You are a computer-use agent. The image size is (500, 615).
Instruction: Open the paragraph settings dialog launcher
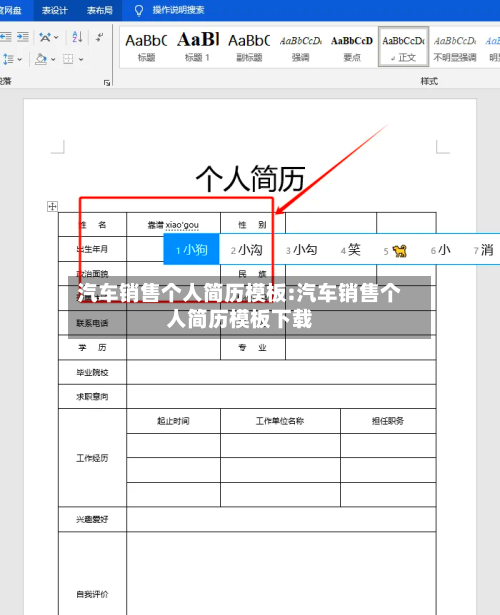(x=107, y=82)
